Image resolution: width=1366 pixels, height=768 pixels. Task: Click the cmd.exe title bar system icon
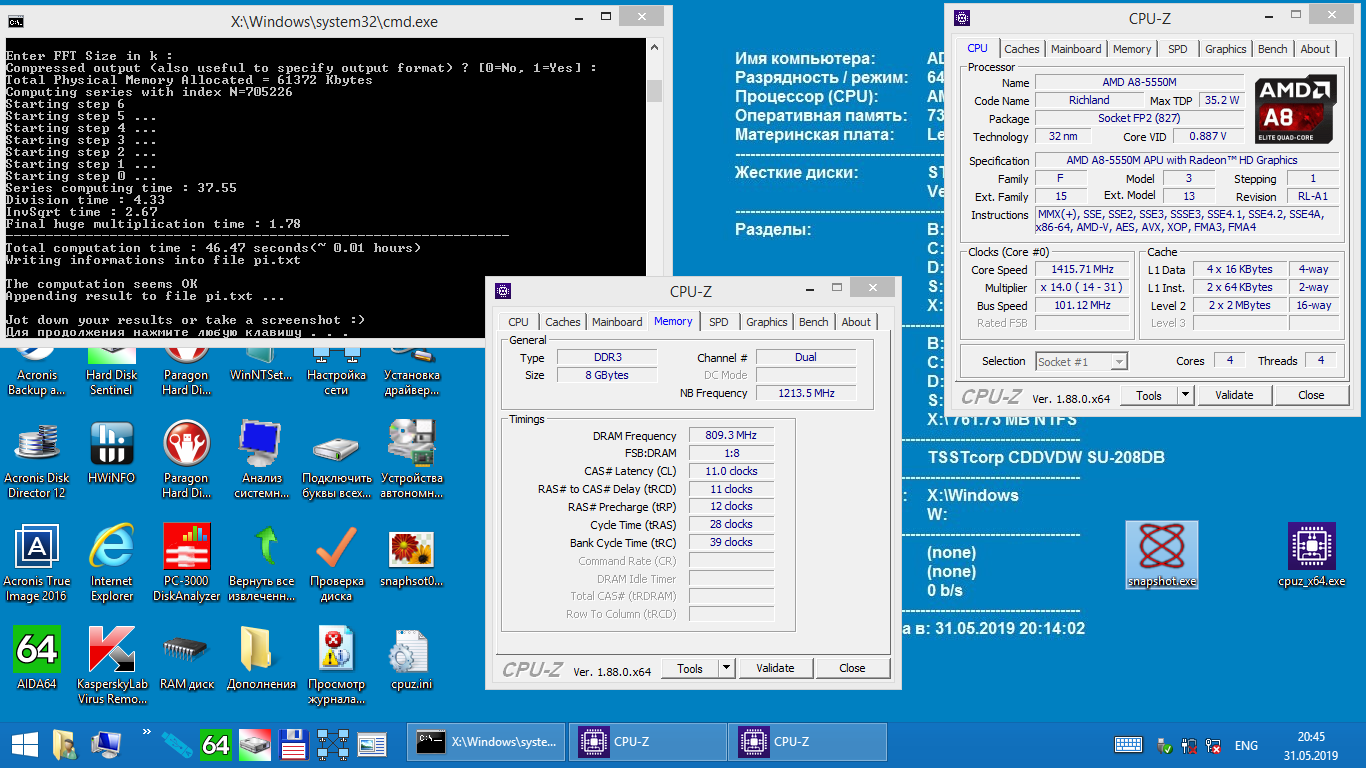coord(16,21)
